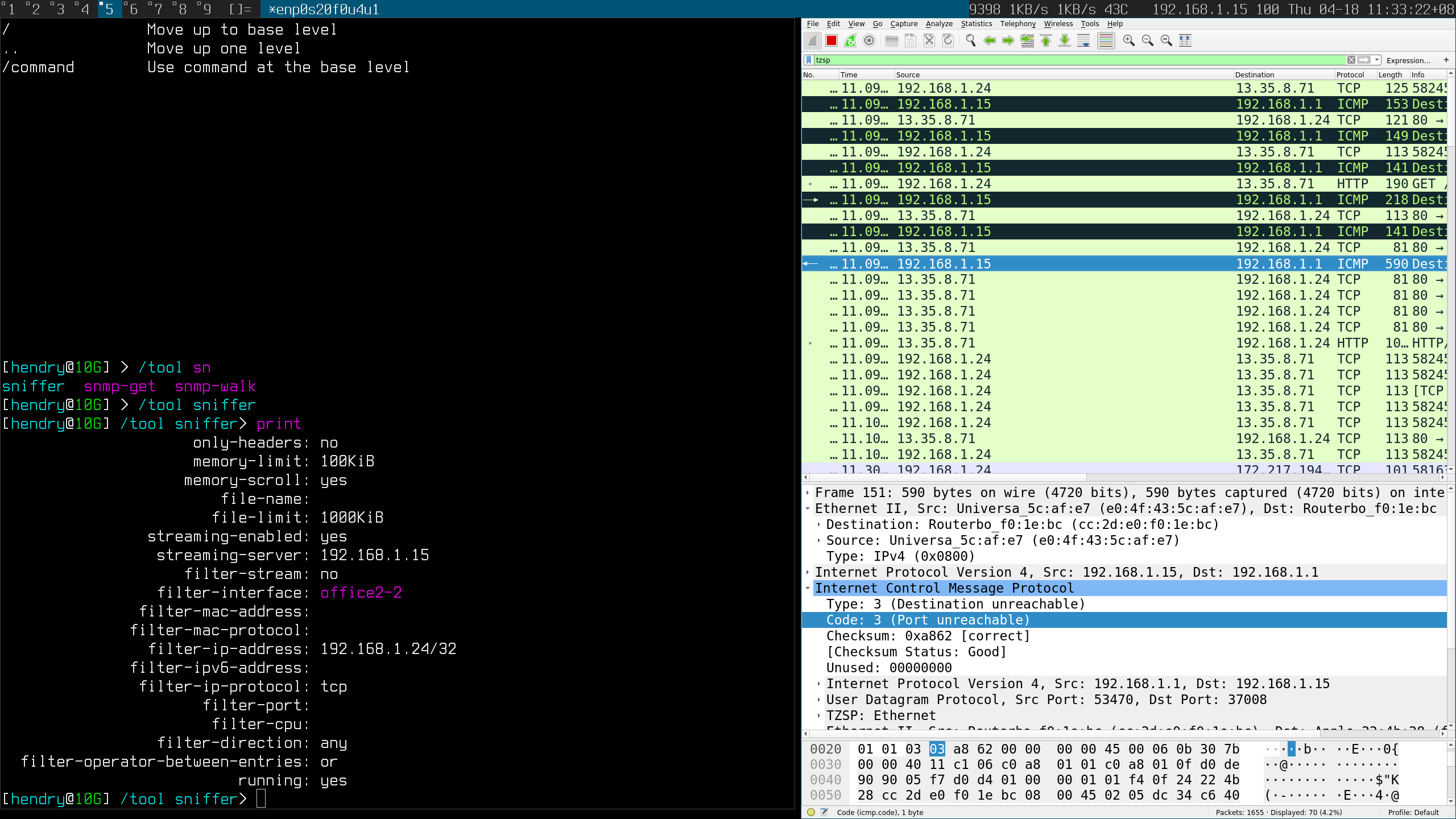Click the start capture shark fin icon

813,40
